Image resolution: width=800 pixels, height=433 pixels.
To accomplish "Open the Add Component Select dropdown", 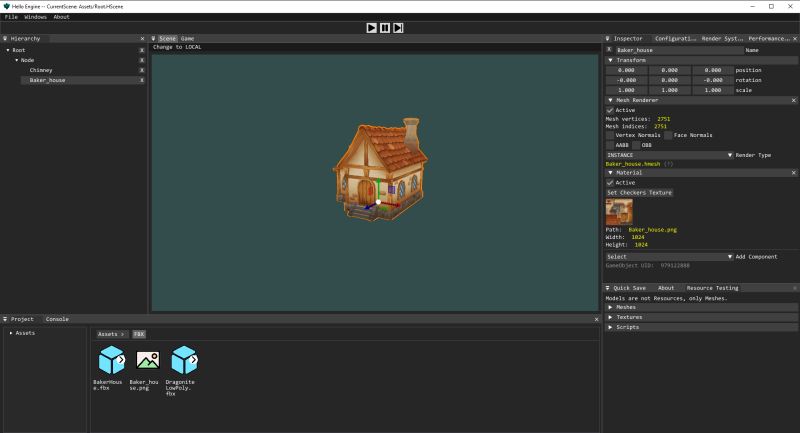I will pos(669,257).
